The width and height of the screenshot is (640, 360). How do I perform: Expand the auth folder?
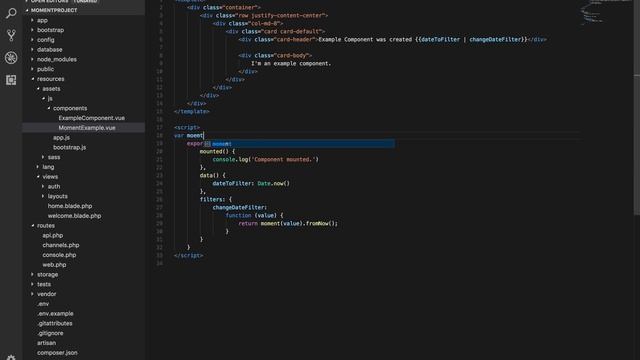coord(54,187)
